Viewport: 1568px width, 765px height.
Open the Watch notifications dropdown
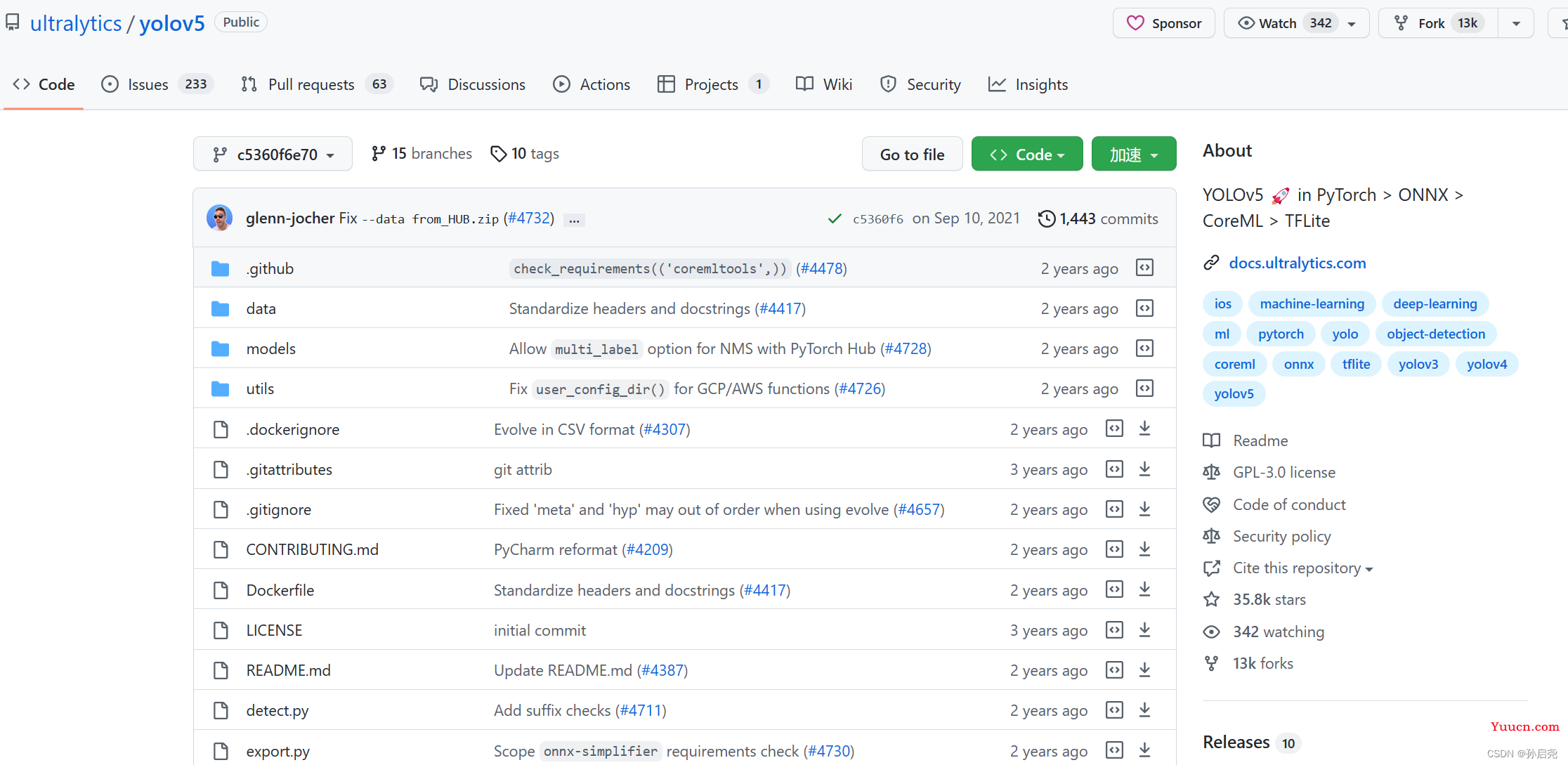(x=1297, y=23)
